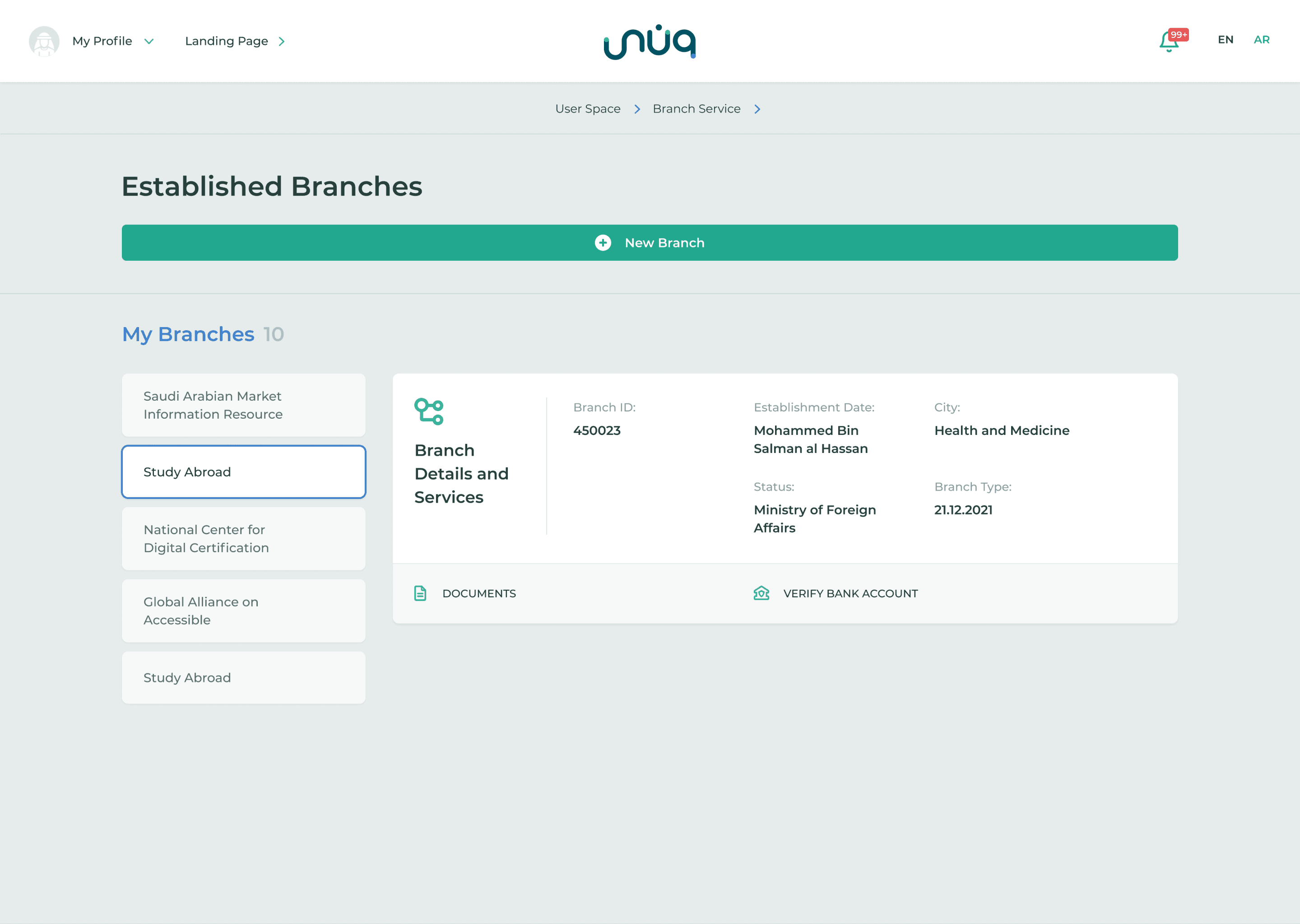Screen dimensions: 1300x924
Task: Click the branches count 10
Action: pos(273,335)
